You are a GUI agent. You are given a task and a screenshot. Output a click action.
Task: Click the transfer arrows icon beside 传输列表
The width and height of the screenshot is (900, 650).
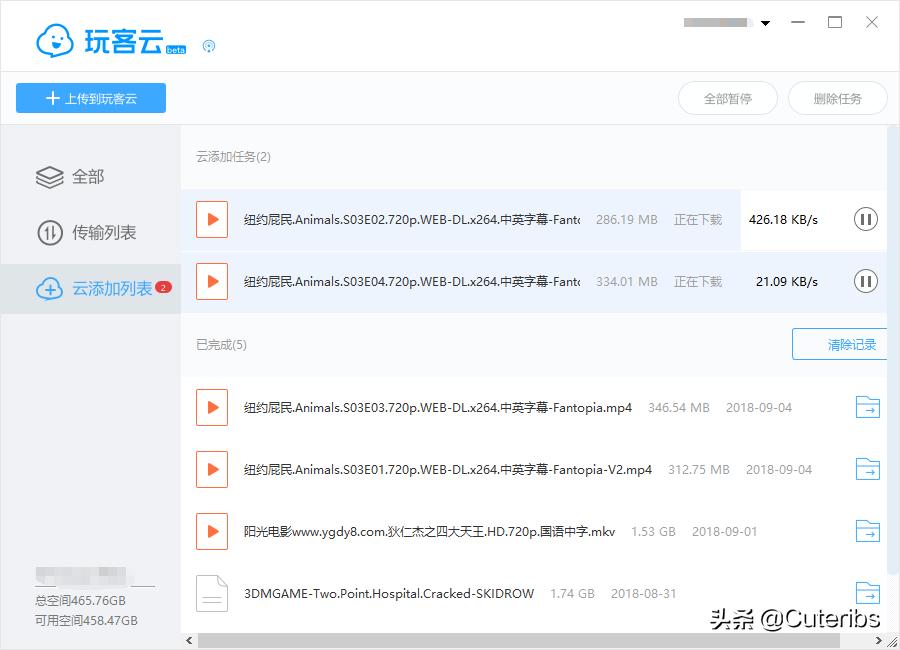tap(49, 232)
